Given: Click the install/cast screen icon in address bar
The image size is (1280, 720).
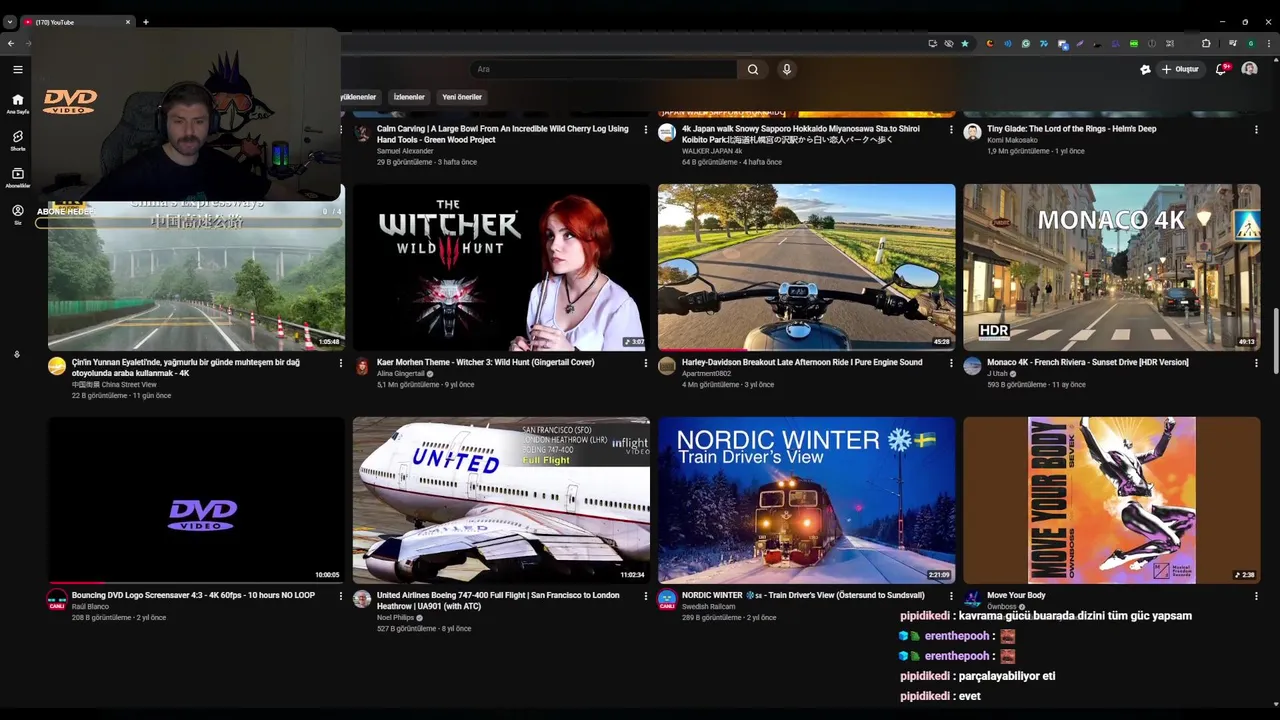Looking at the screenshot, I should pos(933,43).
